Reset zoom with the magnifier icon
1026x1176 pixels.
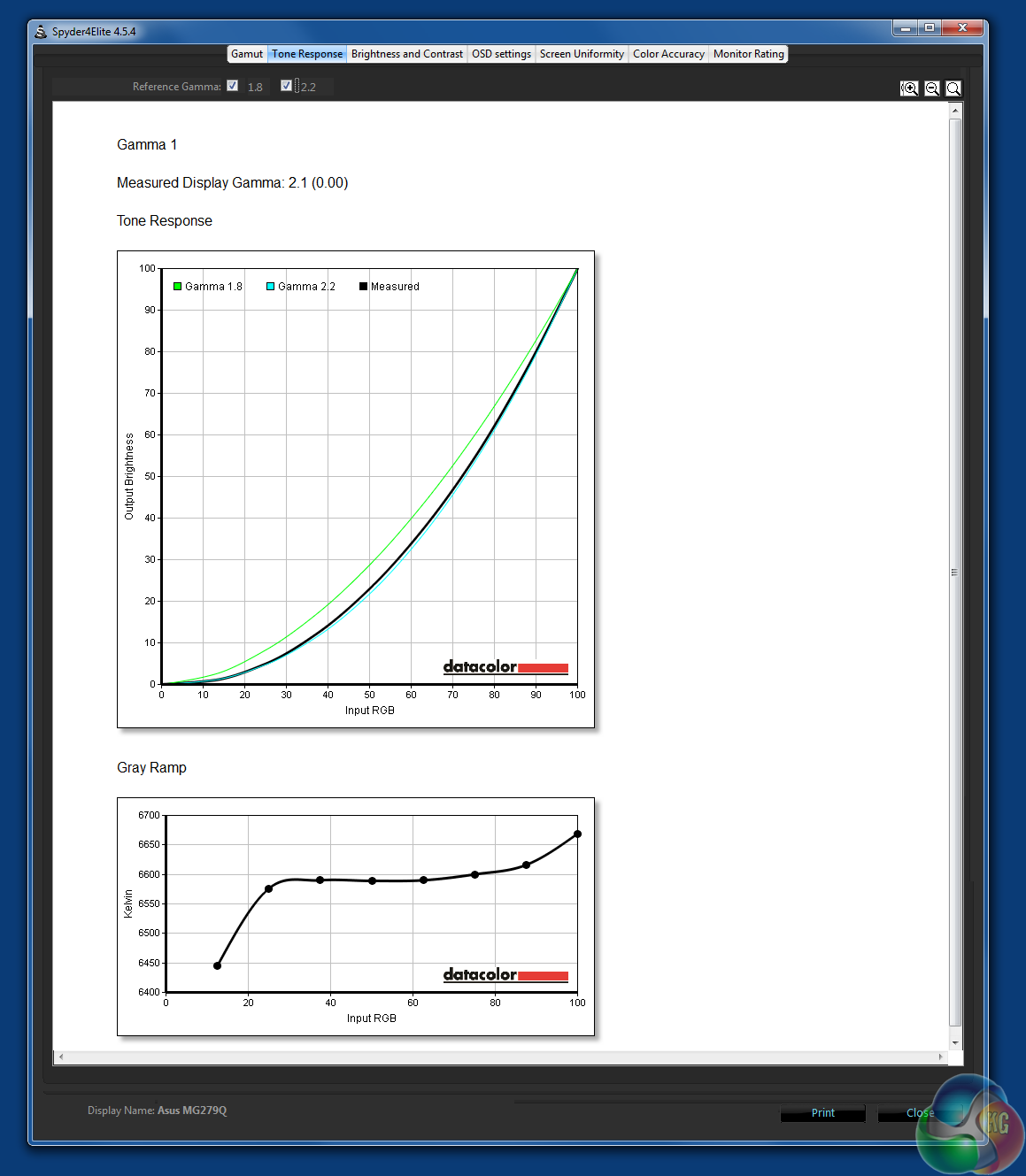pyautogui.click(x=953, y=88)
